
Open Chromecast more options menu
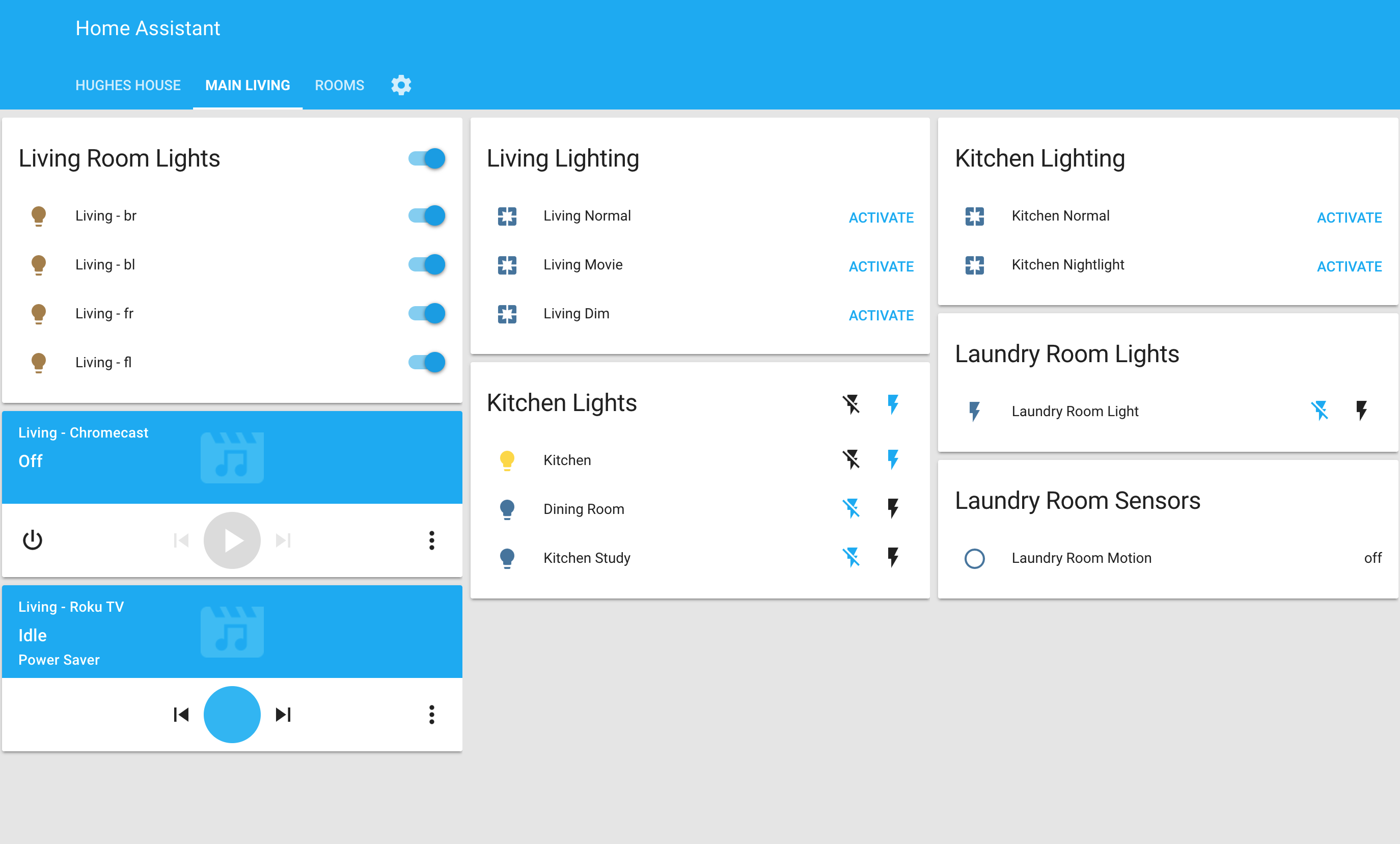[431, 540]
